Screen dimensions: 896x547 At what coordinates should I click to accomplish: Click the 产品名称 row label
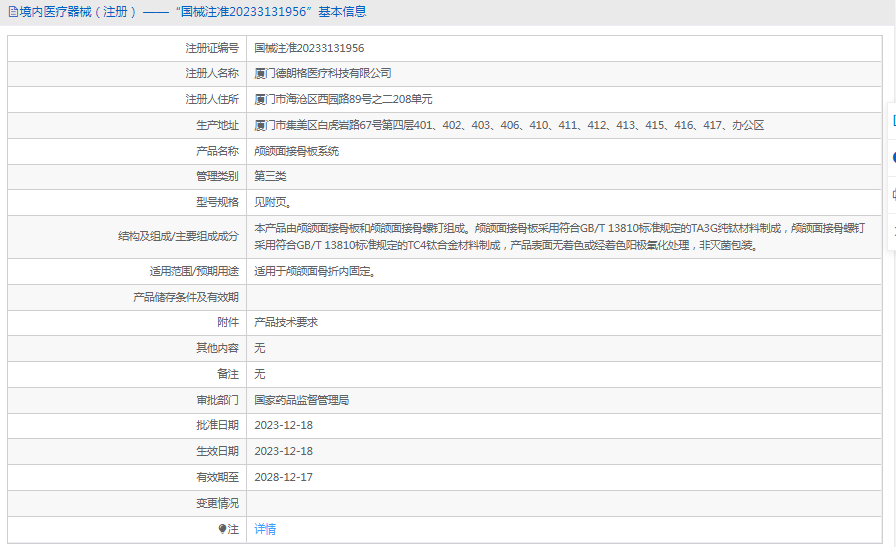(x=217, y=151)
